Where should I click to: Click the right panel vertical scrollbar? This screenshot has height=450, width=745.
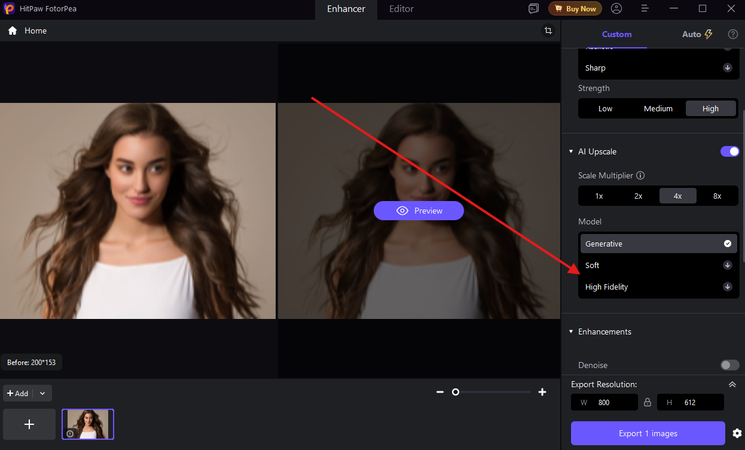tap(743, 185)
